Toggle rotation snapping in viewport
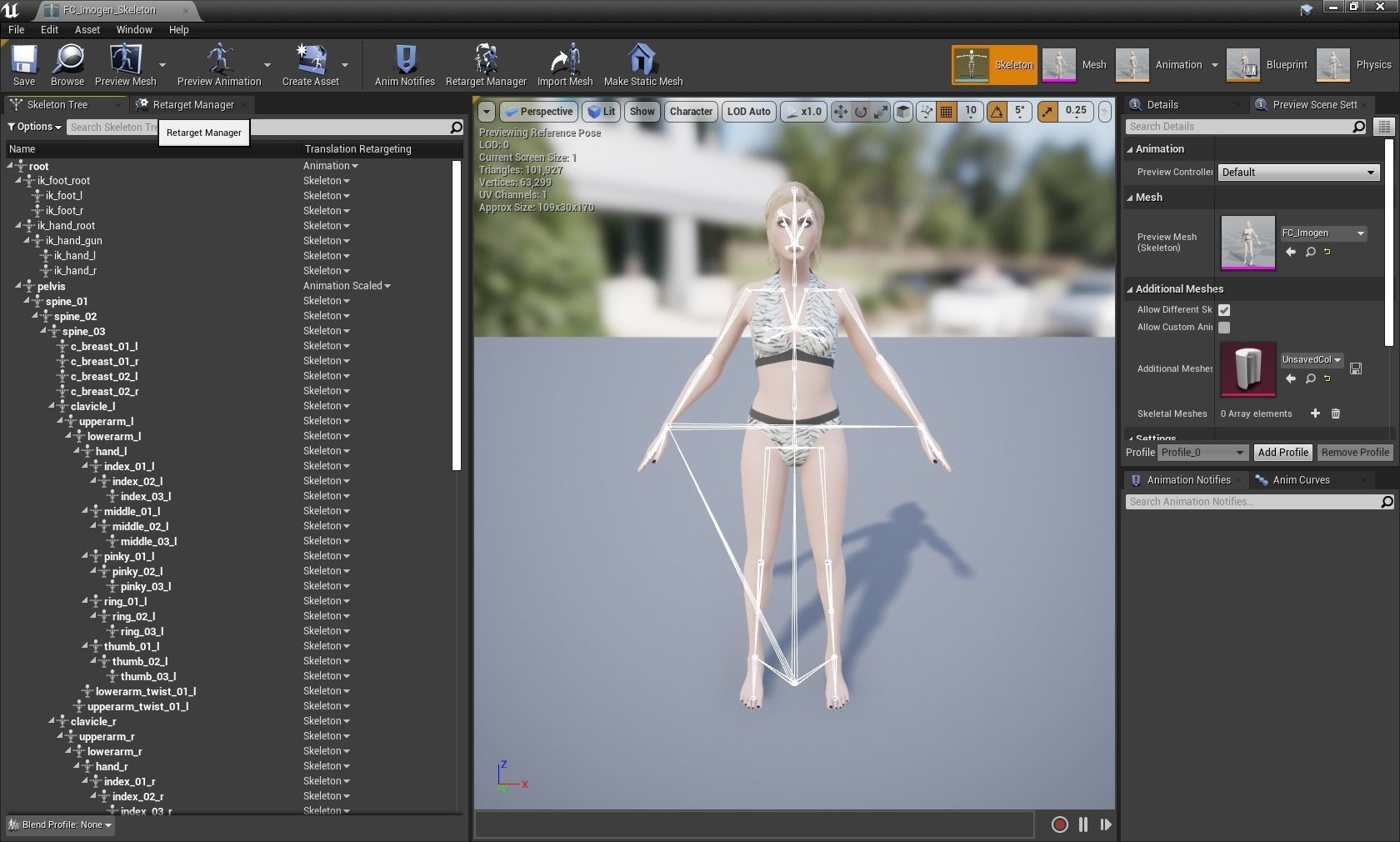This screenshot has height=842, width=1400. [x=997, y=112]
